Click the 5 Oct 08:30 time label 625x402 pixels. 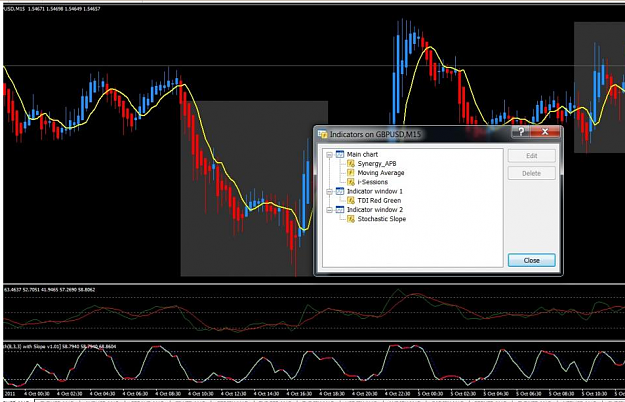pos(561,394)
